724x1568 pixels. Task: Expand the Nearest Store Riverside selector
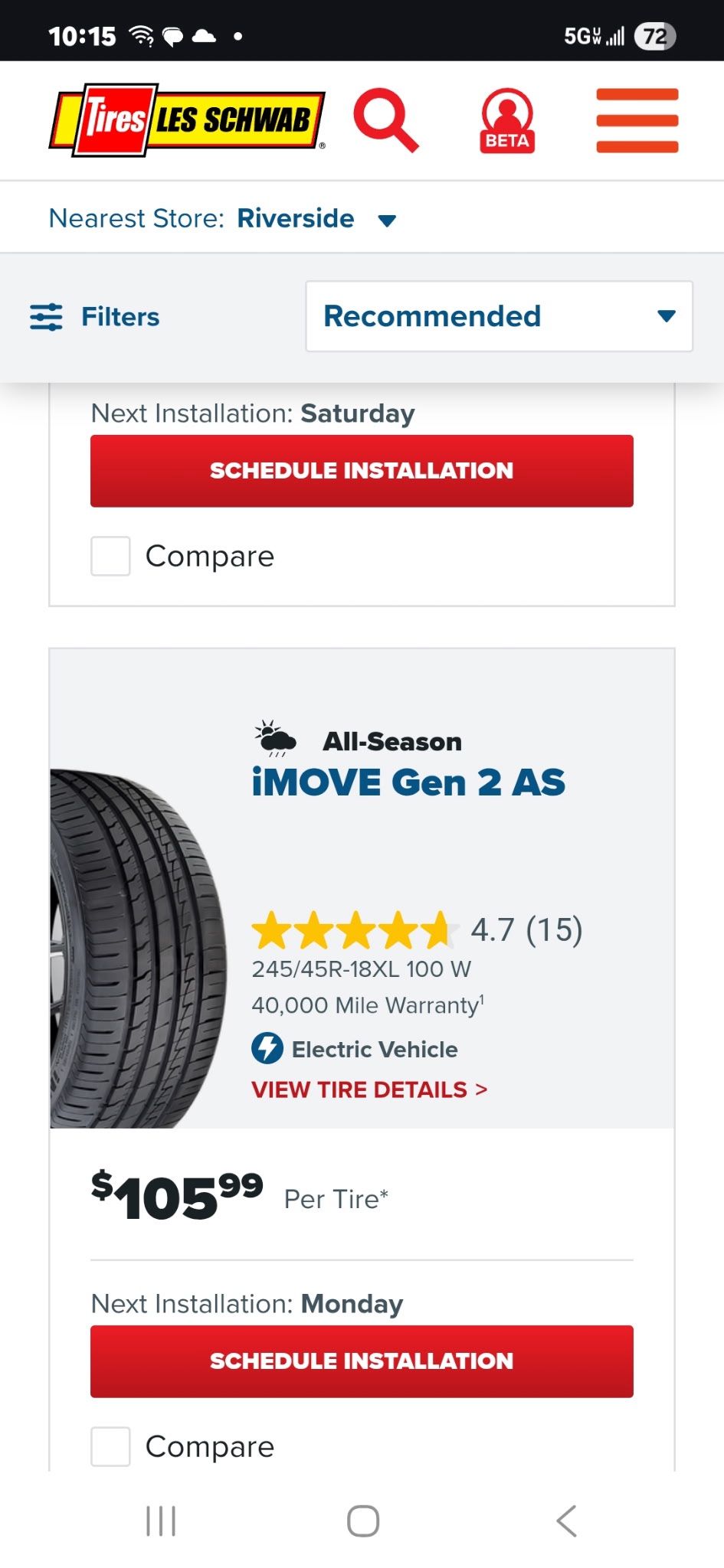pos(386,219)
